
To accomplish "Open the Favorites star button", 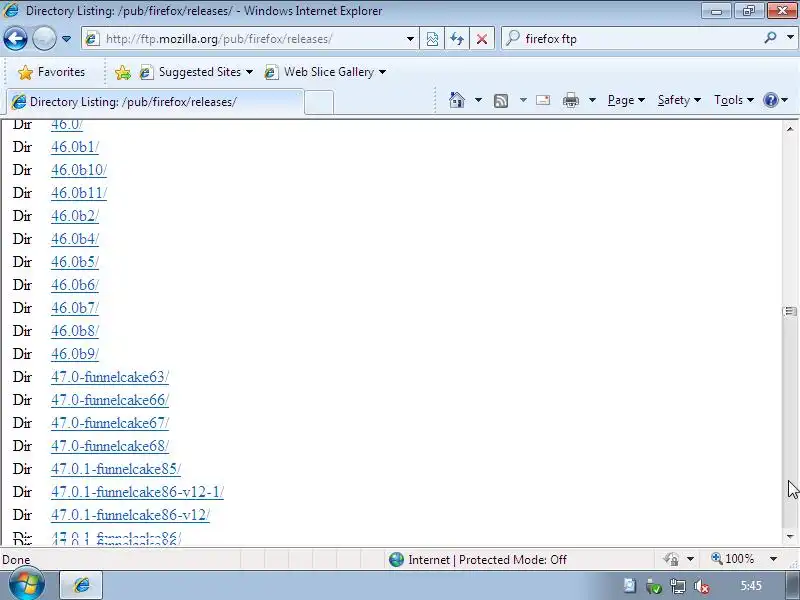I will pos(51,72).
